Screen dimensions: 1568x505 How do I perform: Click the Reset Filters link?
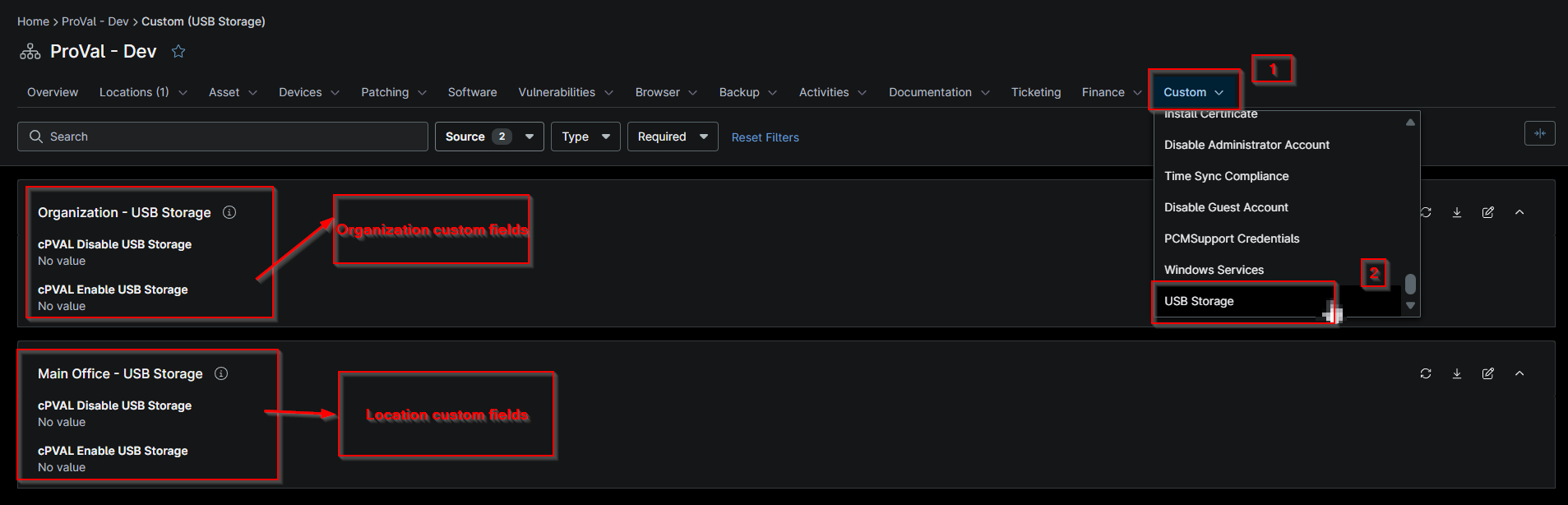[x=765, y=137]
